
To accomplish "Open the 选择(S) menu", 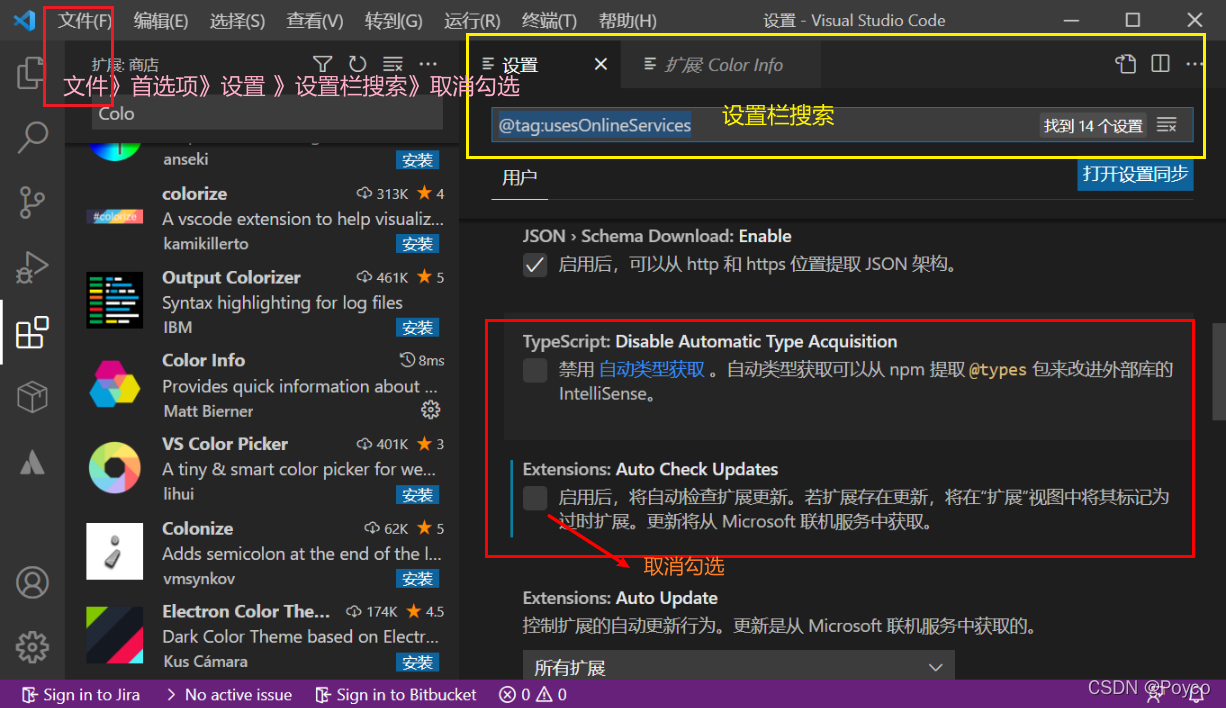I will [x=238, y=21].
